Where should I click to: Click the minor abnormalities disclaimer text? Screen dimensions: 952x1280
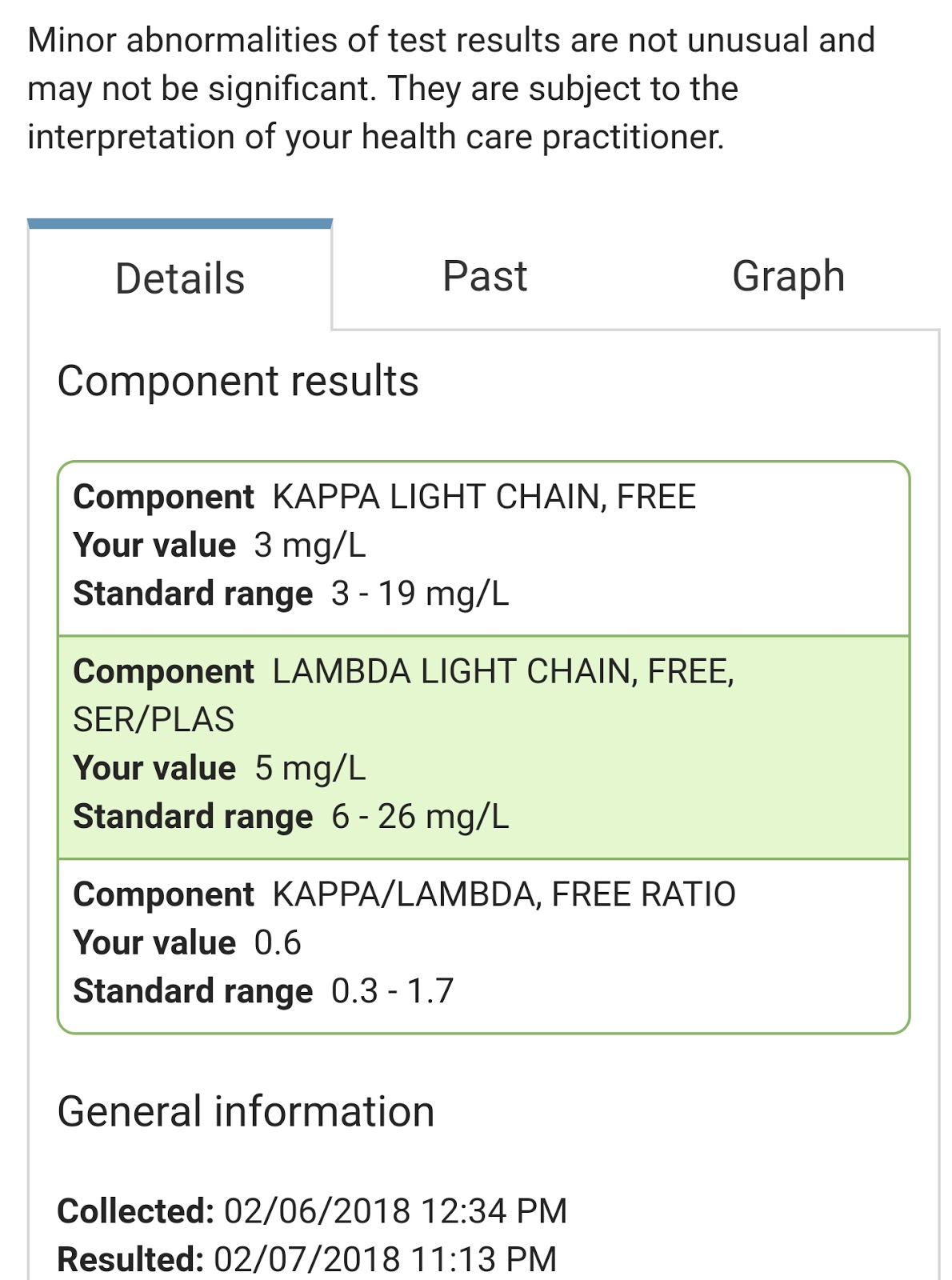pyautogui.click(x=450, y=88)
